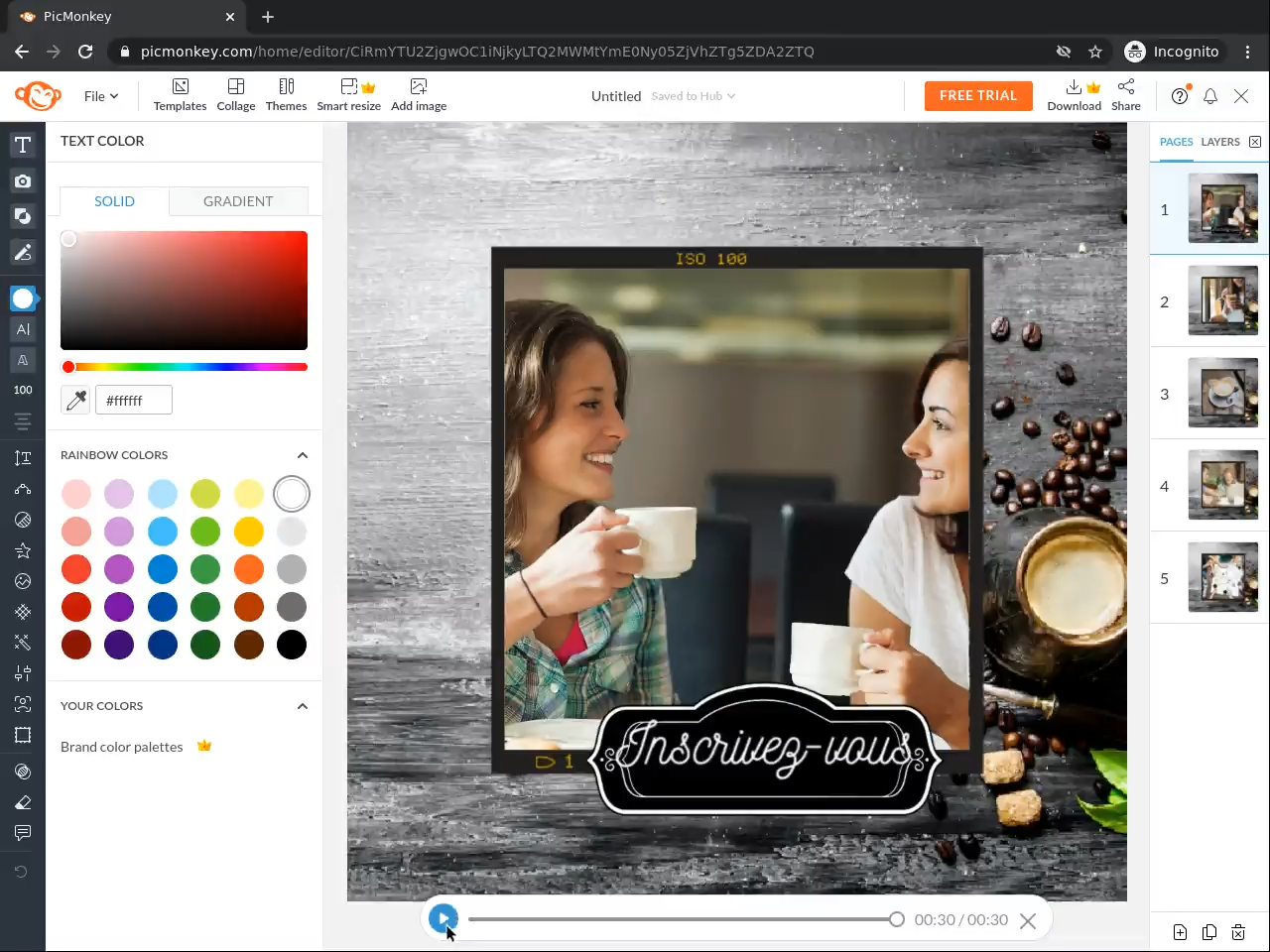This screenshot has width=1270, height=952.
Task: Add a new page
Action: pos(1180,932)
